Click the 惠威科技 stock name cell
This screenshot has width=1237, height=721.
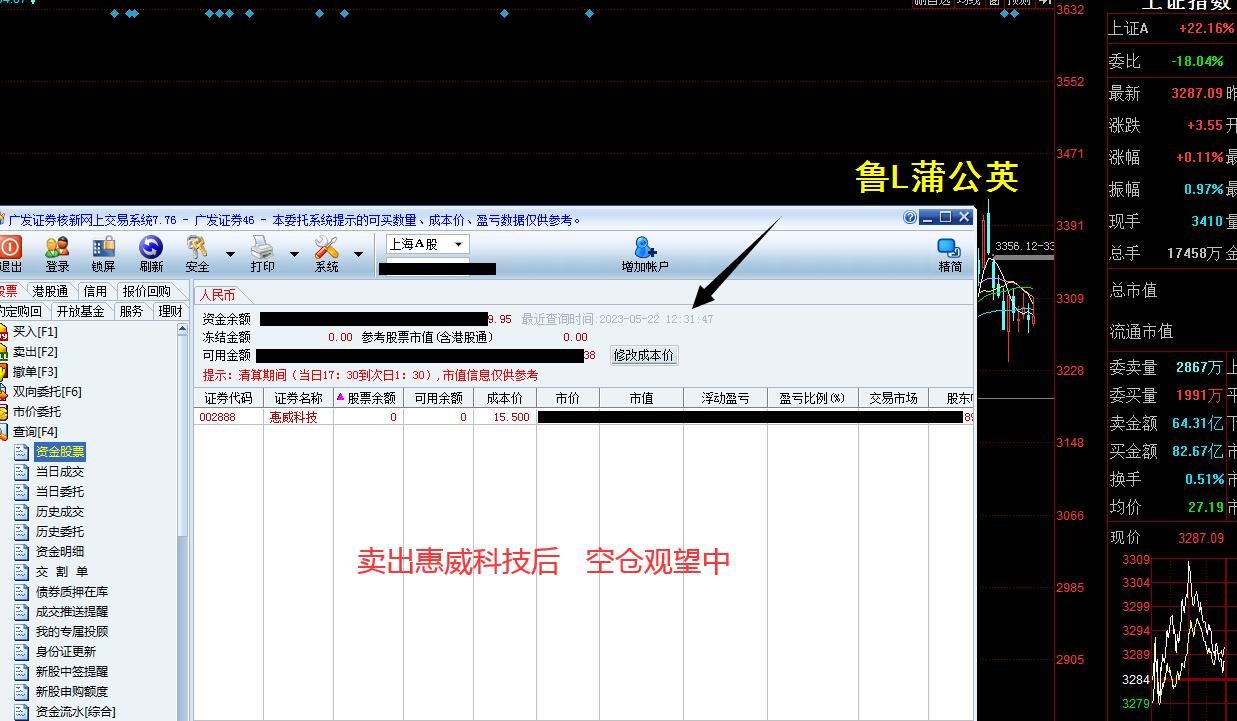coord(293,417)
